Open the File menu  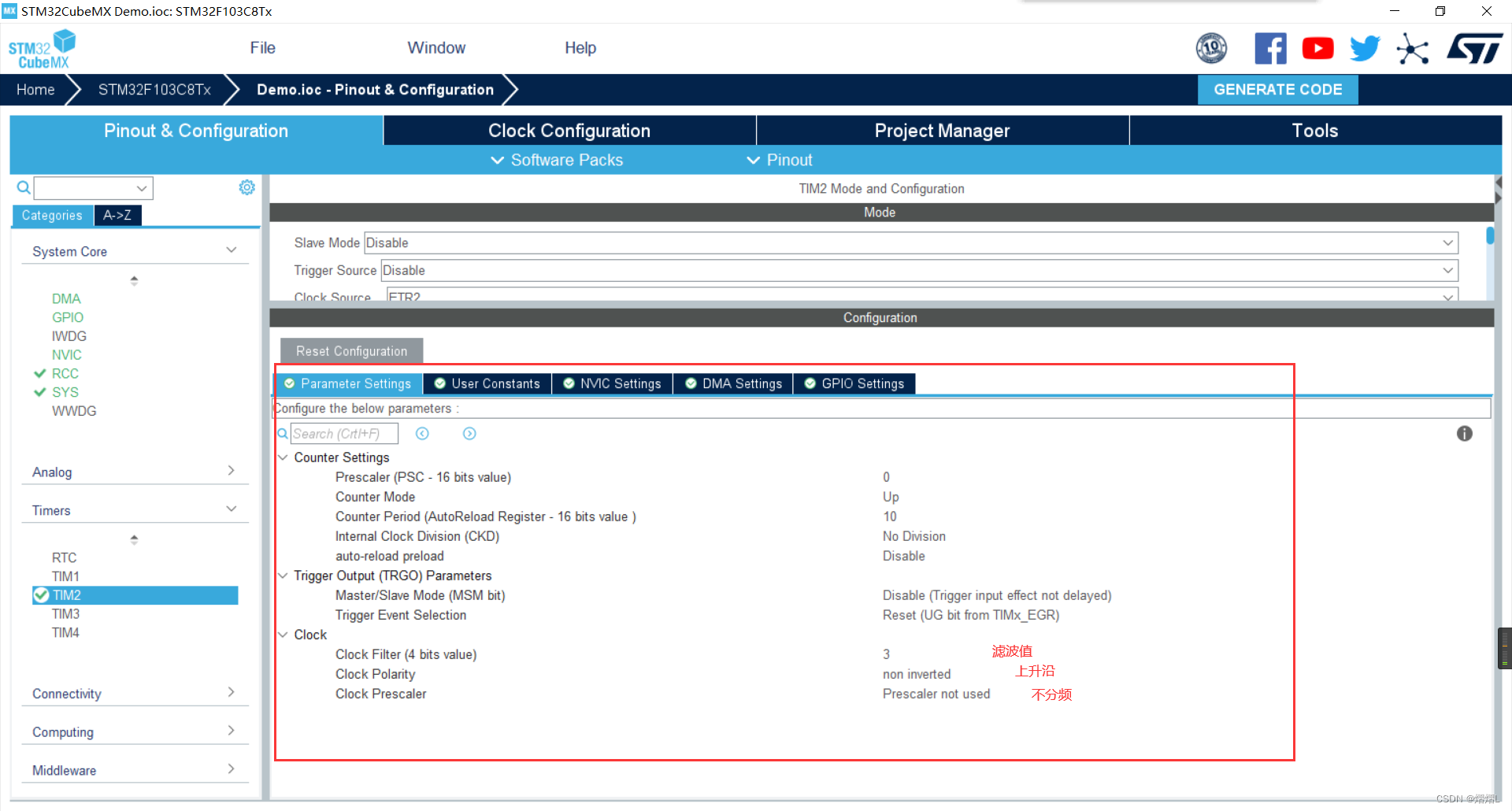tap(263, 48)
